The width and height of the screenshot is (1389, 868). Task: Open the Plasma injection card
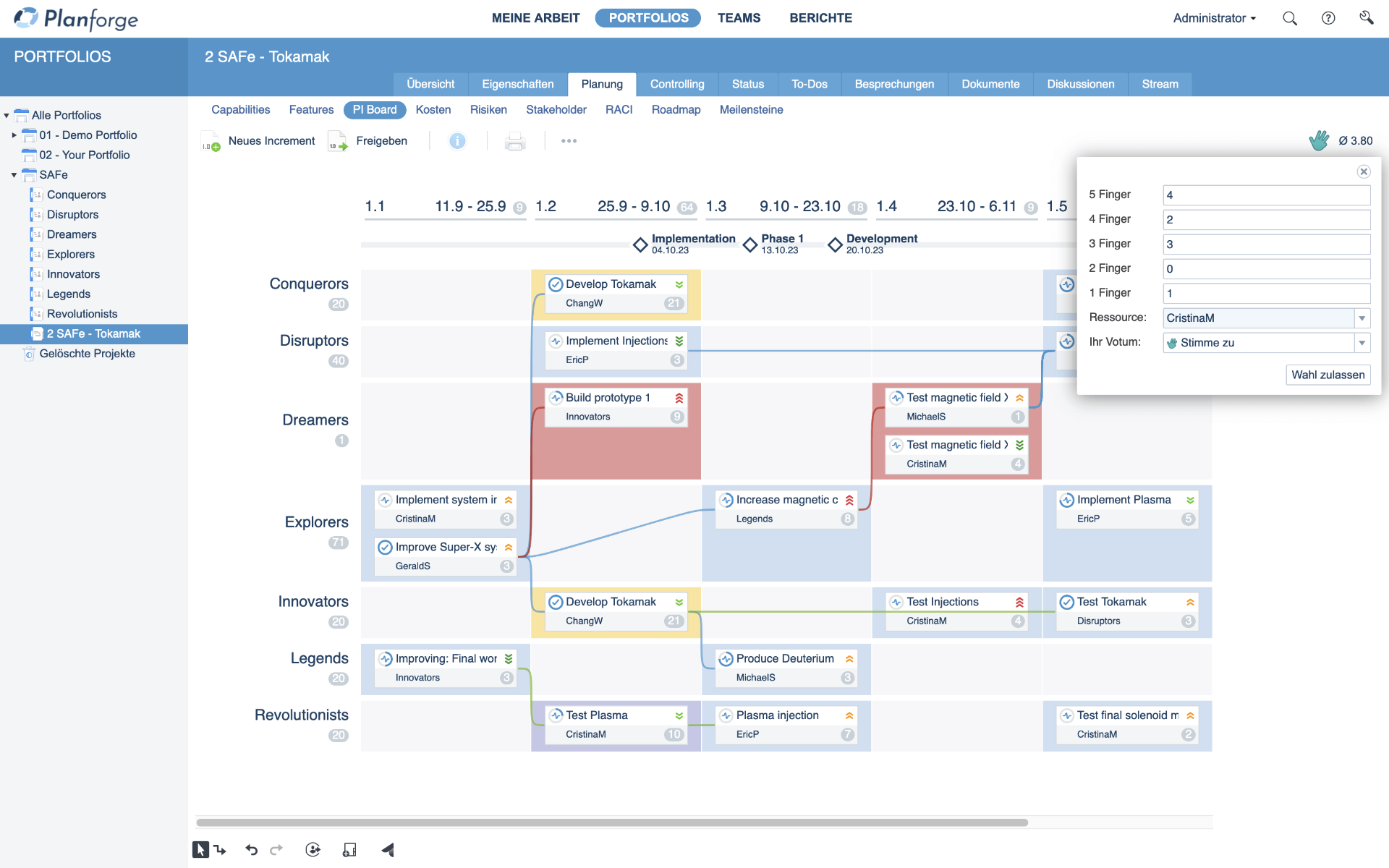pyautogui.click(x=786, y=725)
